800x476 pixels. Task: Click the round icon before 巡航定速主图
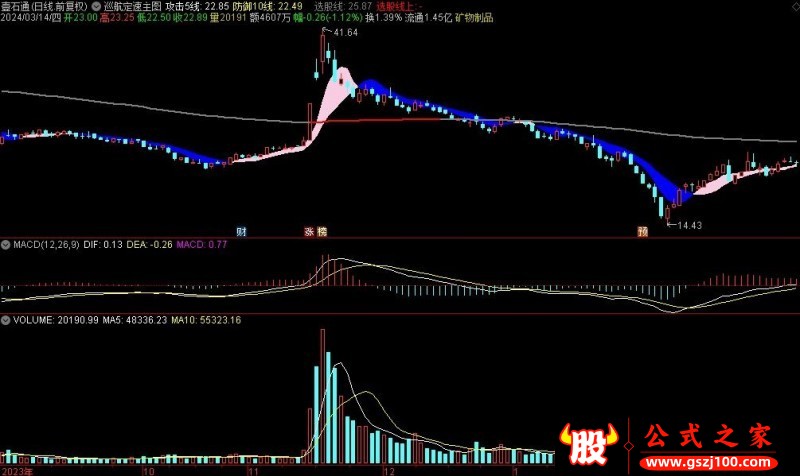(95, 5)
